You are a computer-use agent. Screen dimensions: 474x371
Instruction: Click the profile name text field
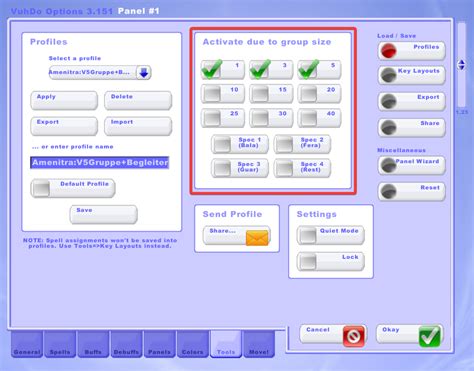tap(100, 162)
